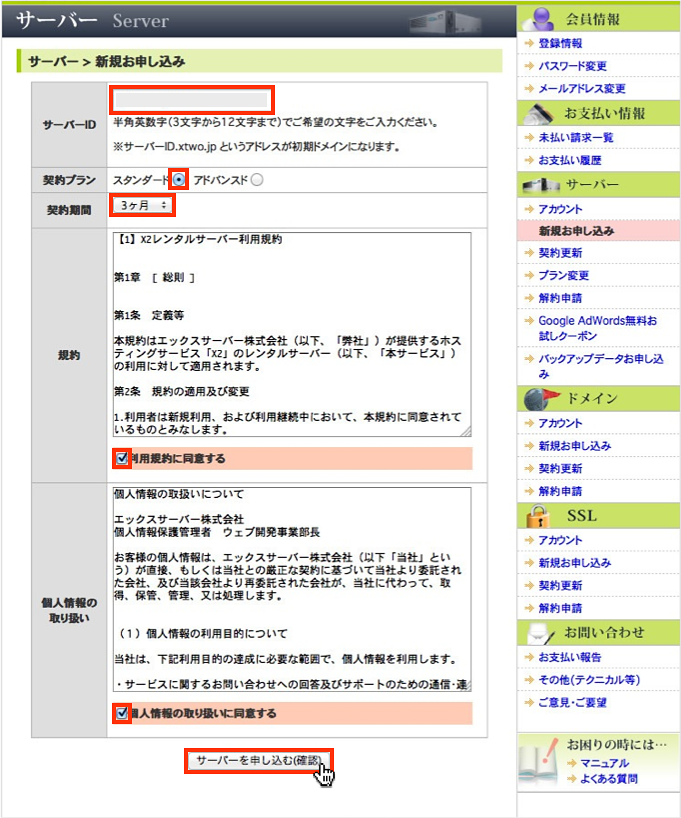Click the SSL padlock icon
681x818 pixels.
[538, 516]
